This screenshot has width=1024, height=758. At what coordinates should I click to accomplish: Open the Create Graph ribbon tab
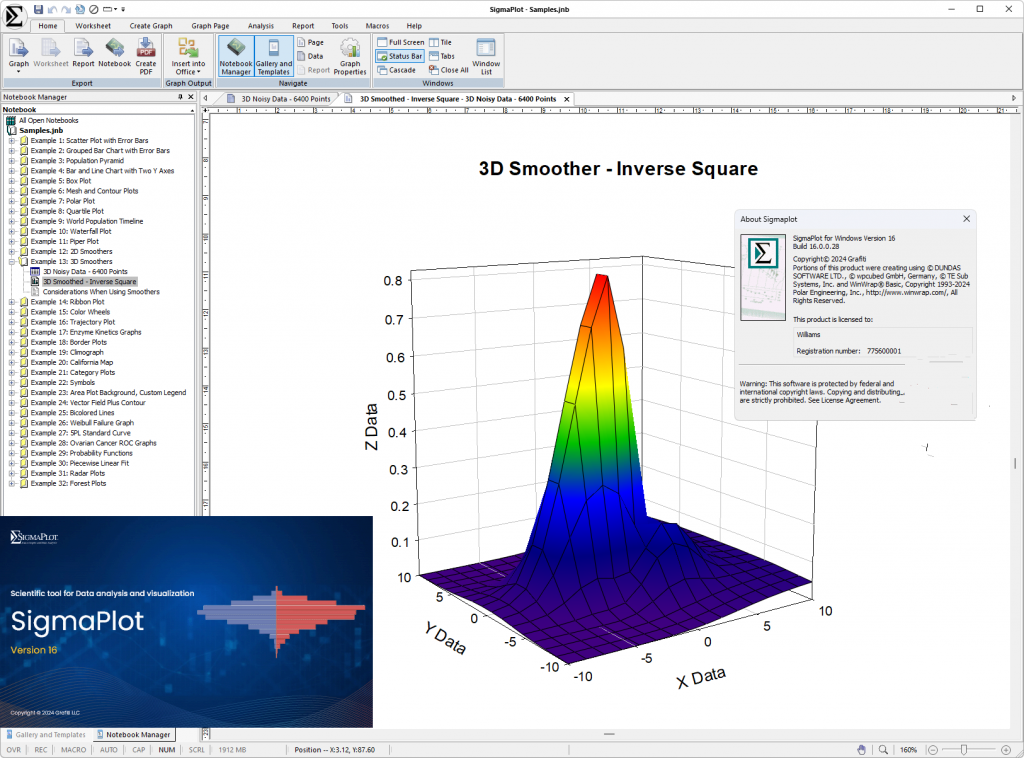(x=151, y=25)
